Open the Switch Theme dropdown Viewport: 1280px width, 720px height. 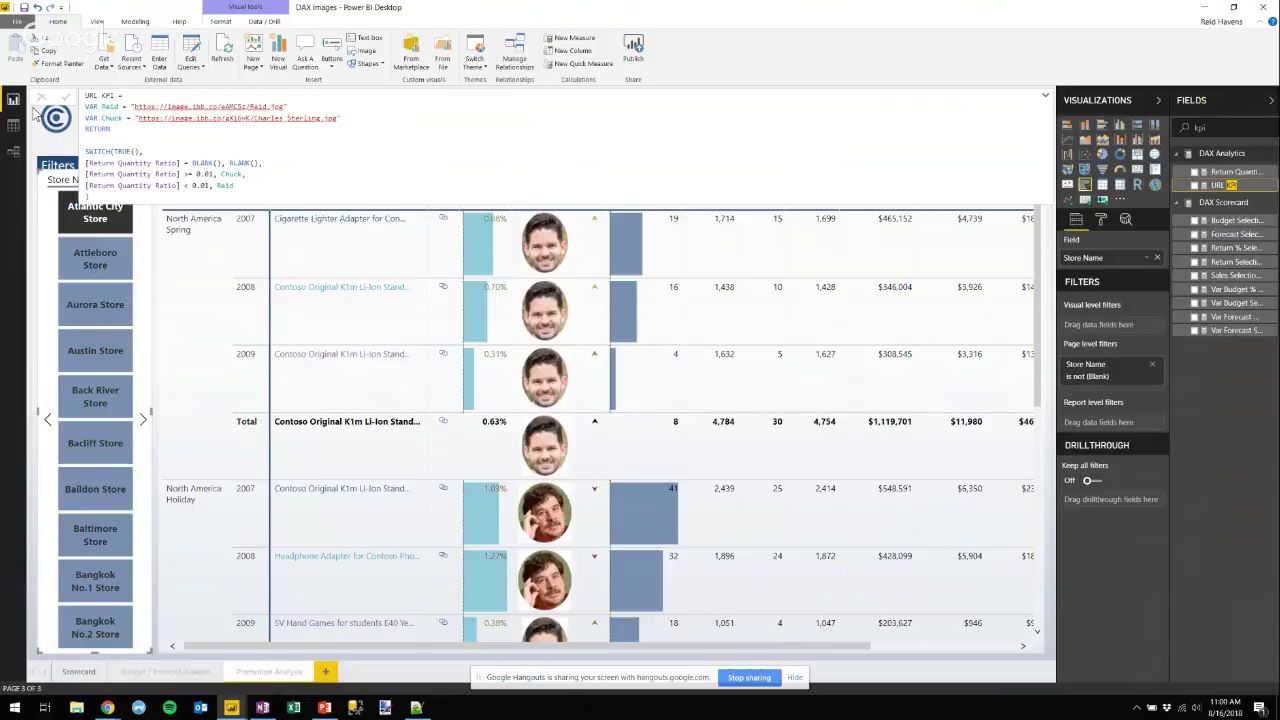(x=475, y=52)
